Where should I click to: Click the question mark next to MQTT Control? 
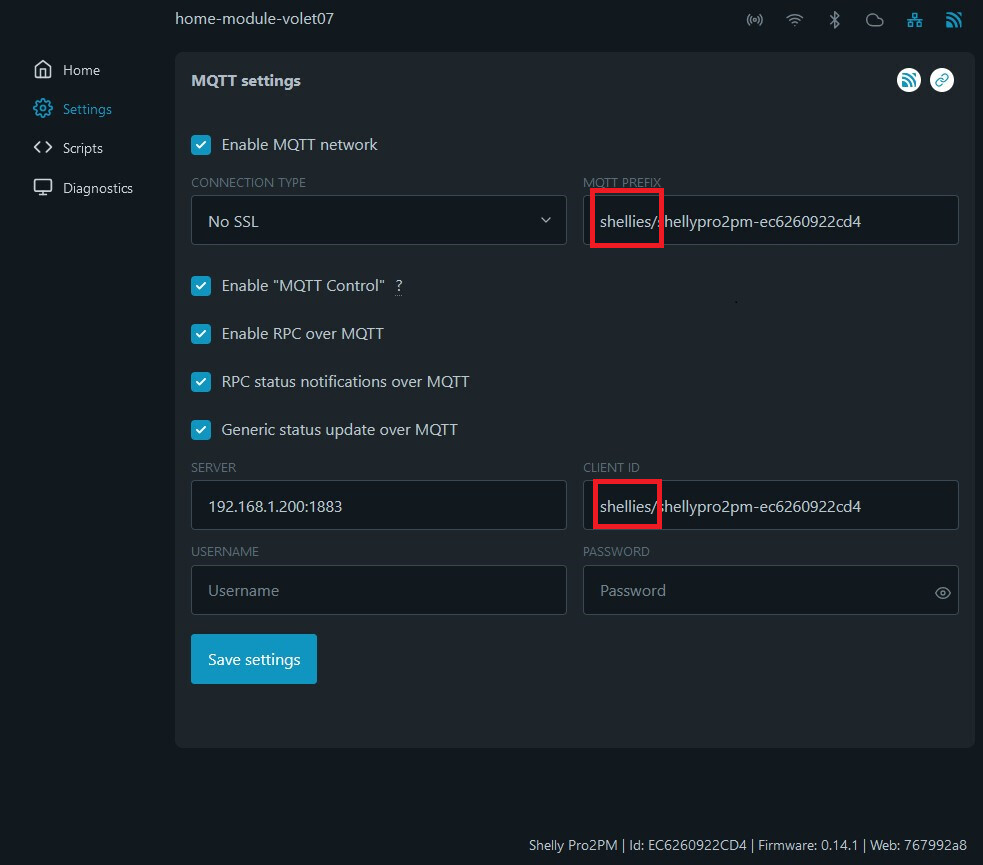[399, 286]
